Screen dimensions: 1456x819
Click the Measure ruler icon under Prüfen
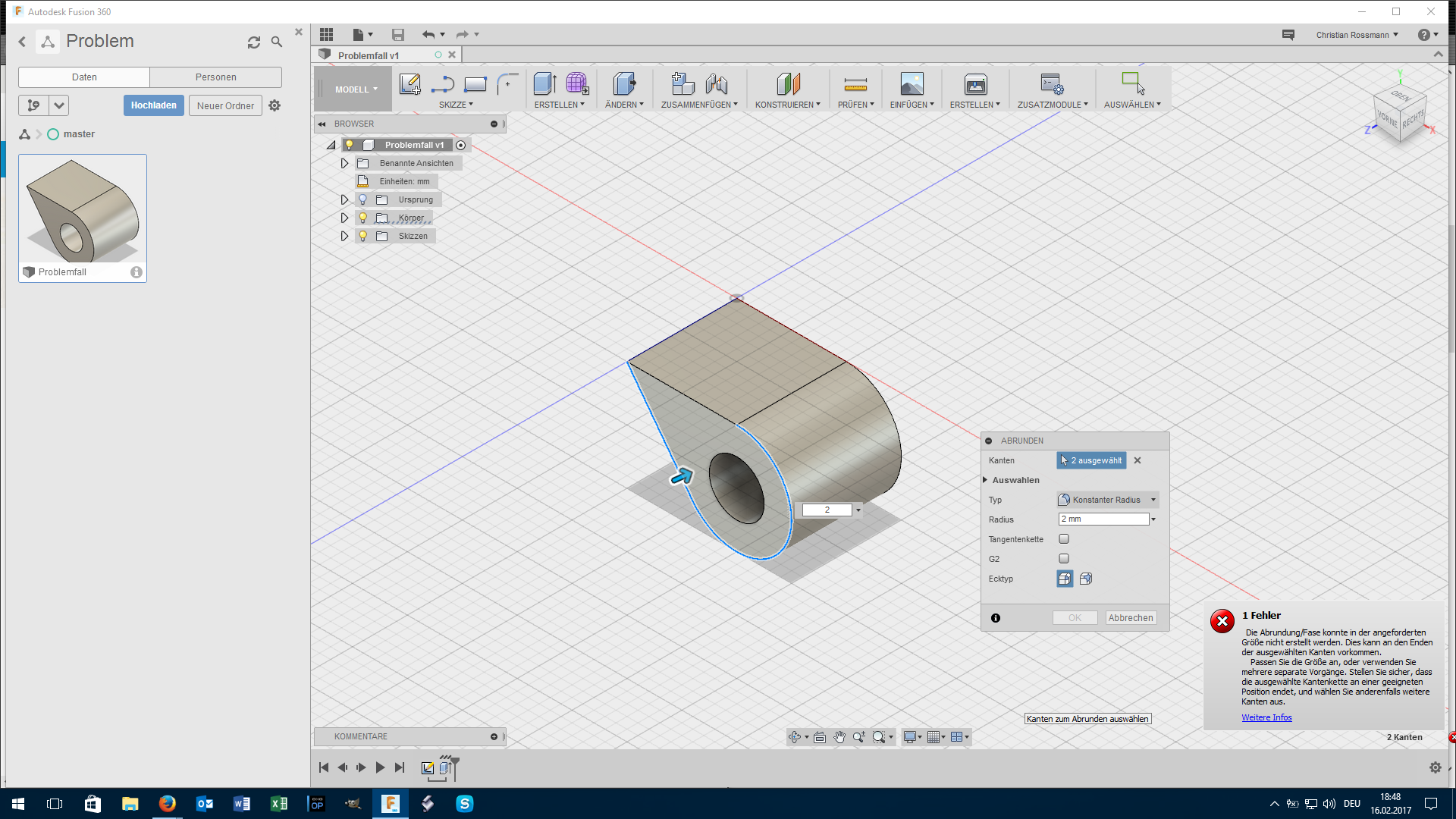click(x=855, y=84)
